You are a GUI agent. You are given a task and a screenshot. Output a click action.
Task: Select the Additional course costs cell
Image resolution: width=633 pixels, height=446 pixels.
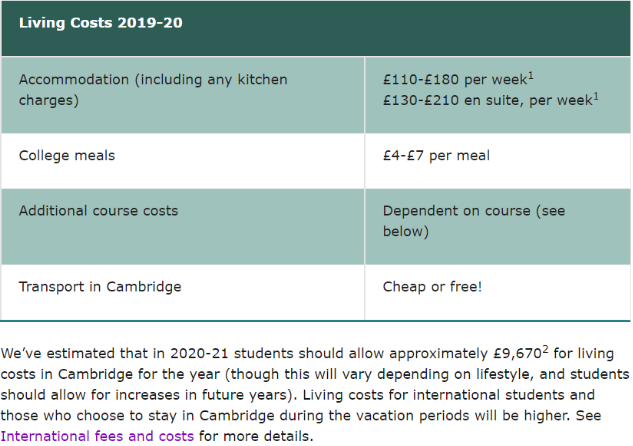click(182, 226)
